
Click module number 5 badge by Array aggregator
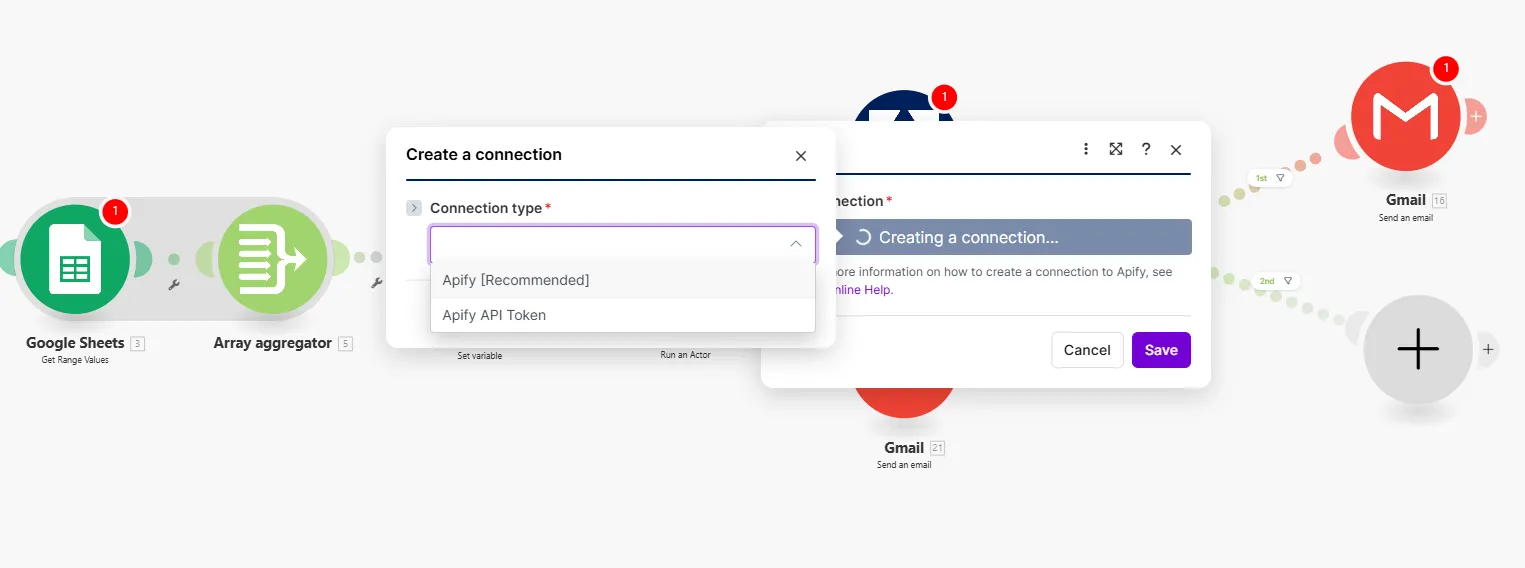click(x=345, y=344)
